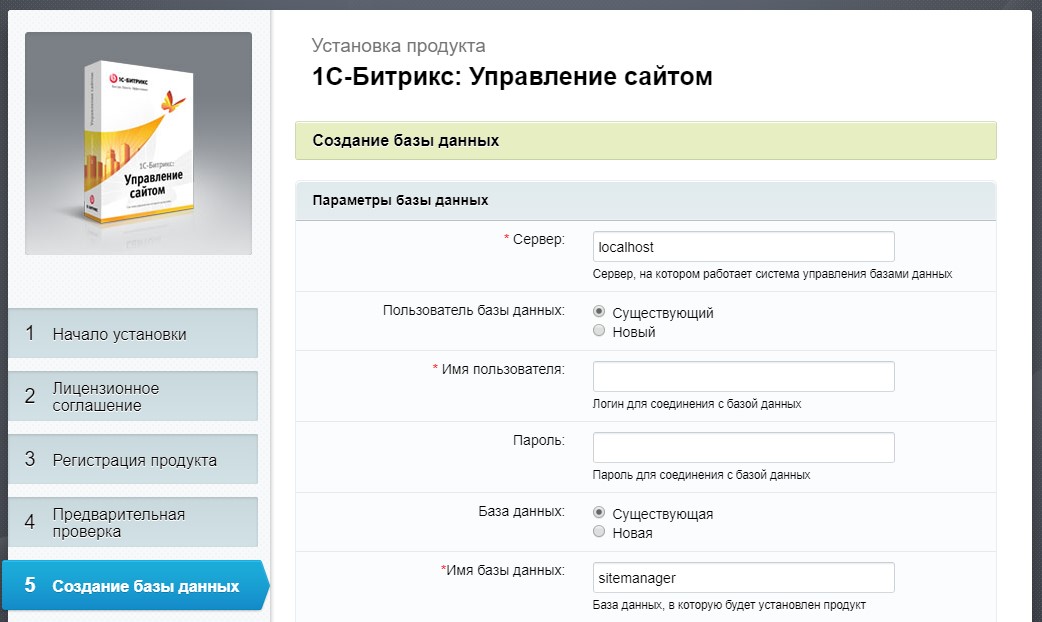
Task: Click hint 'База данных, в которую будет установлен продукт'
Action: point(729,605)
